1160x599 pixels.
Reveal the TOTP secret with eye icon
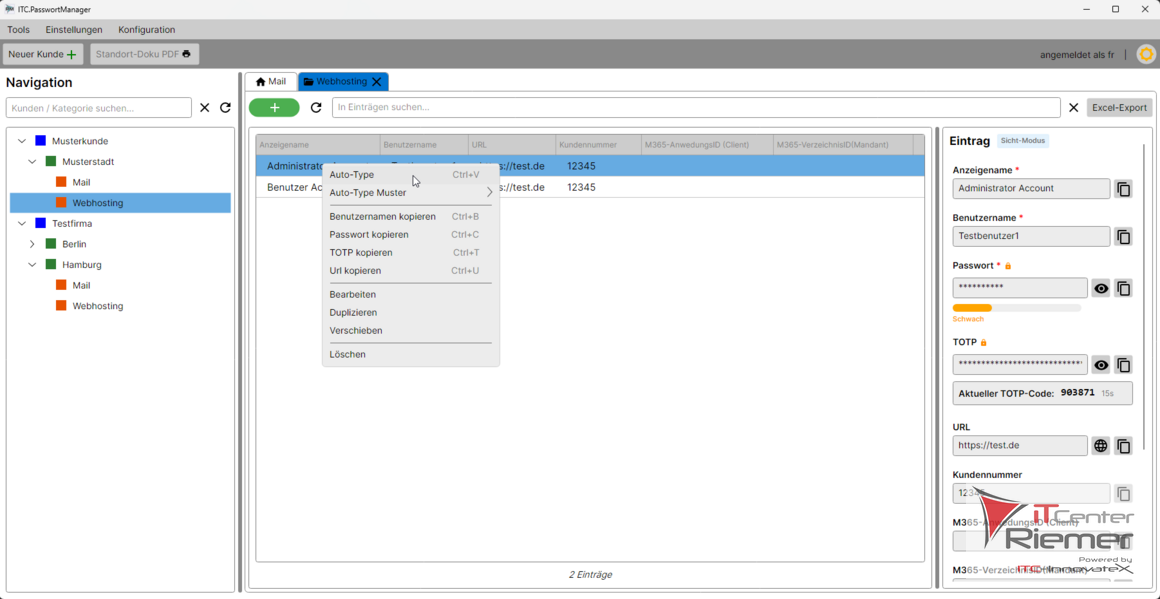point(1101,365)
